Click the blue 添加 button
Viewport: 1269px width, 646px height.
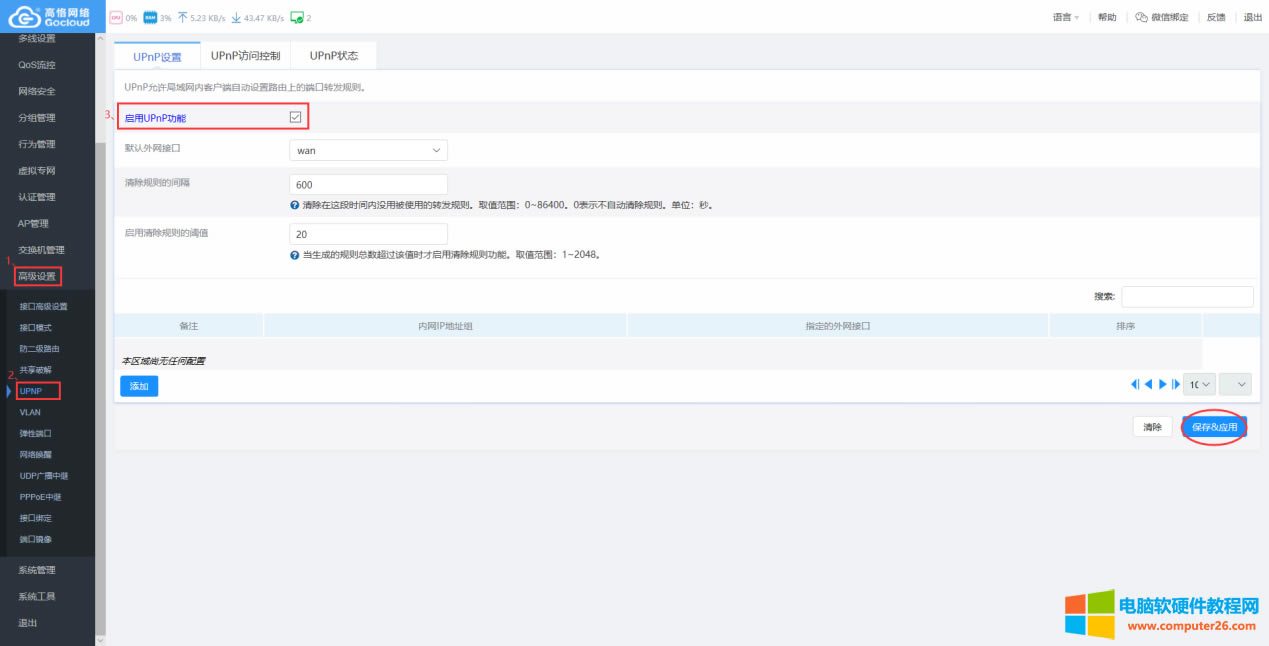pos(138,385)
